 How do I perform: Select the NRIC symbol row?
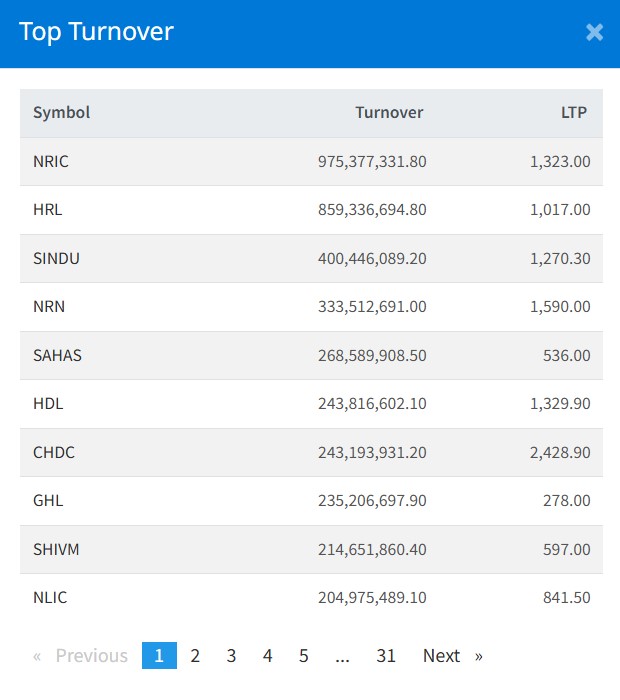tap(51, 161)
